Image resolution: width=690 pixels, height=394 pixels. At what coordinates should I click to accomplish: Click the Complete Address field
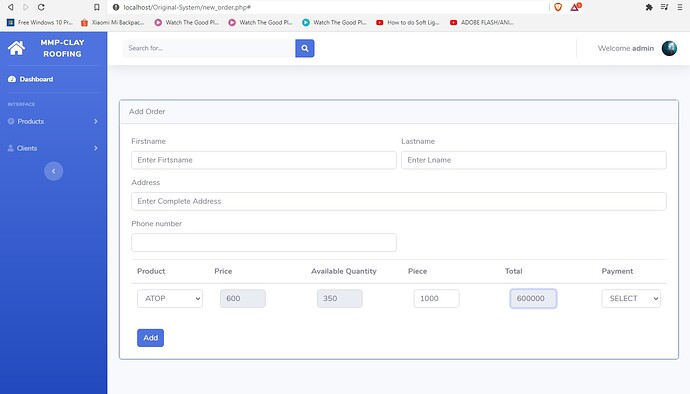click(399, 201)
